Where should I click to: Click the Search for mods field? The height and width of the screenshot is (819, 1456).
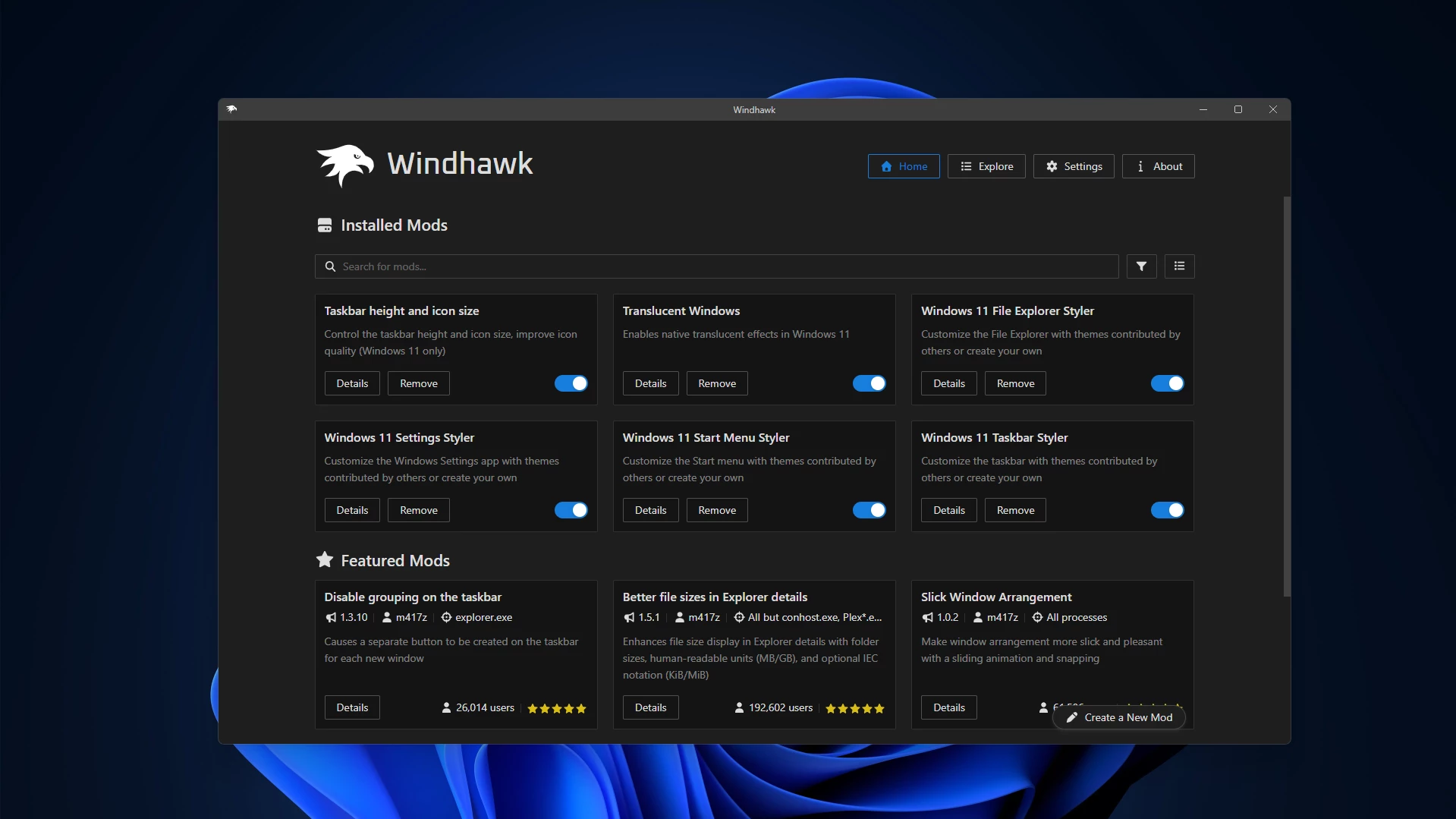click(x=717, y=266)
